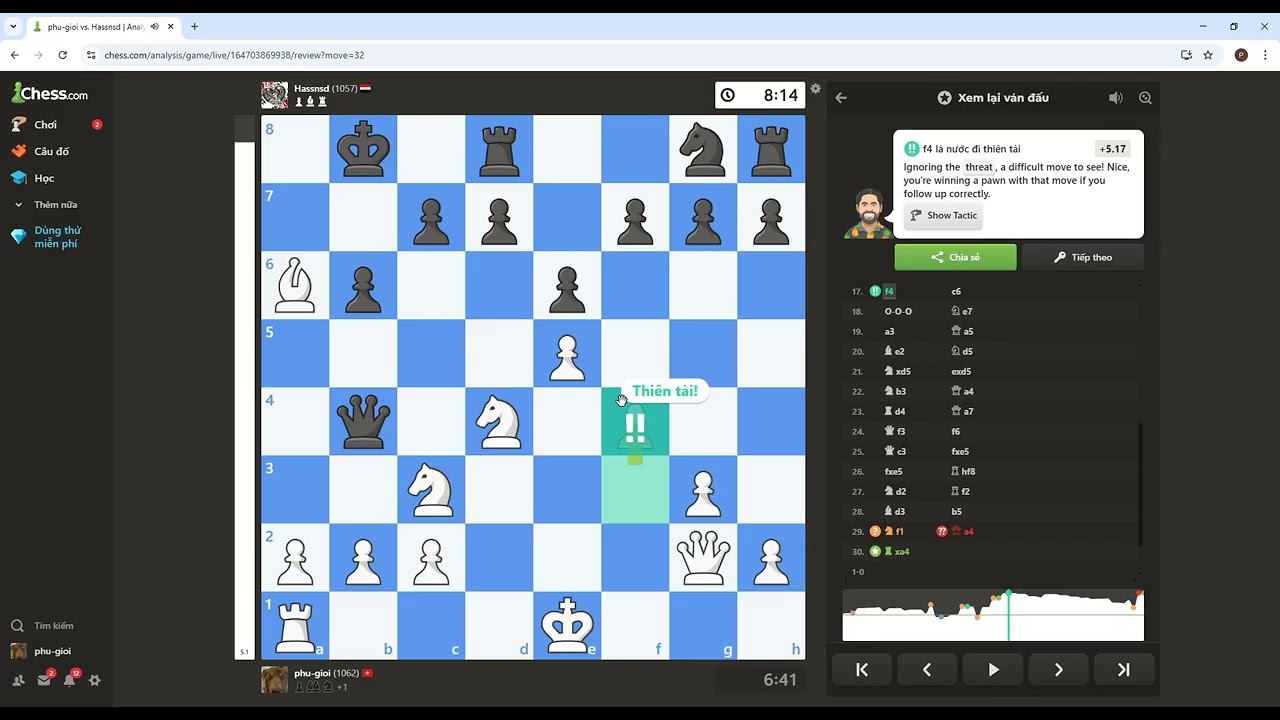
Task: Click Hassnsd player name
Action: coord(311,89)
